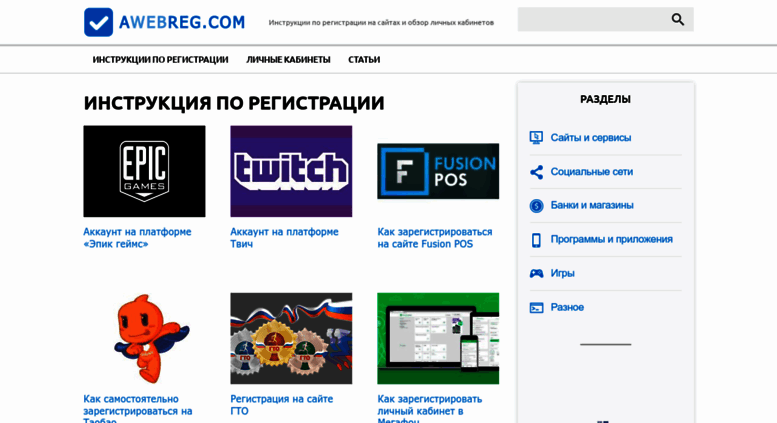Image resolution: width=777 pixels, height=423 pixels.
Task: Click the AWEBREG.COM site title
Action: coord(181,22)
